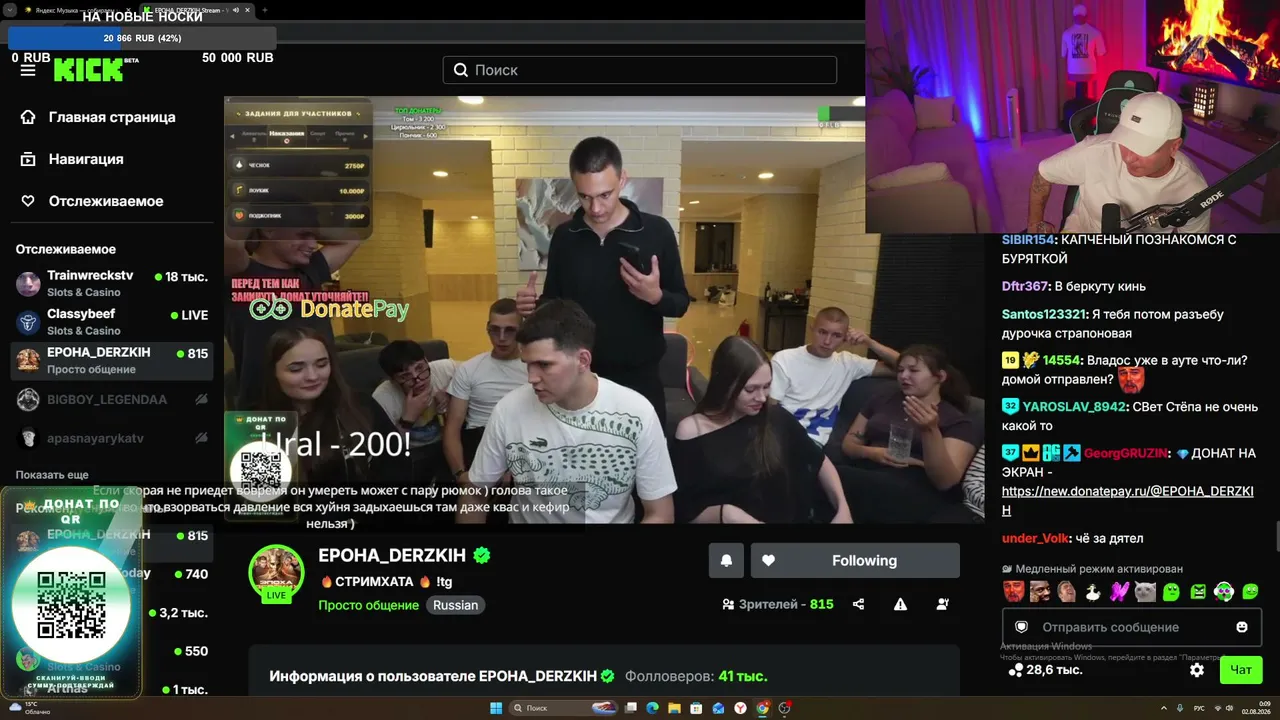Open Classybeef channel in the sidebar
This screenshot has width=1280, height=720.
pos(112,321)
